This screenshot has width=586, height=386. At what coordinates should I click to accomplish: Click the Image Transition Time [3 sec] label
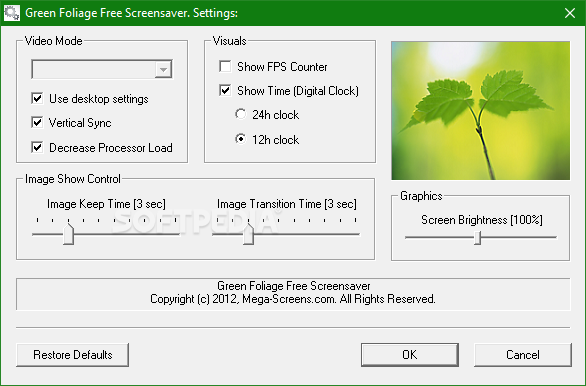click(287, 204)
